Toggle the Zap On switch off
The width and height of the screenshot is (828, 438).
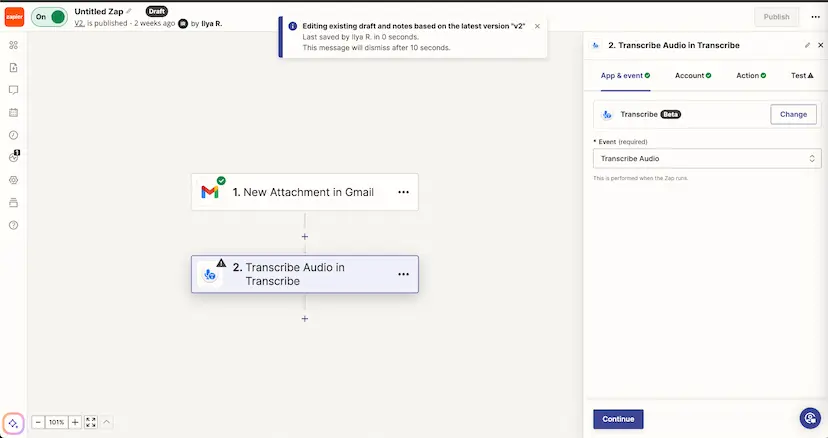click(x=49, y=17)
